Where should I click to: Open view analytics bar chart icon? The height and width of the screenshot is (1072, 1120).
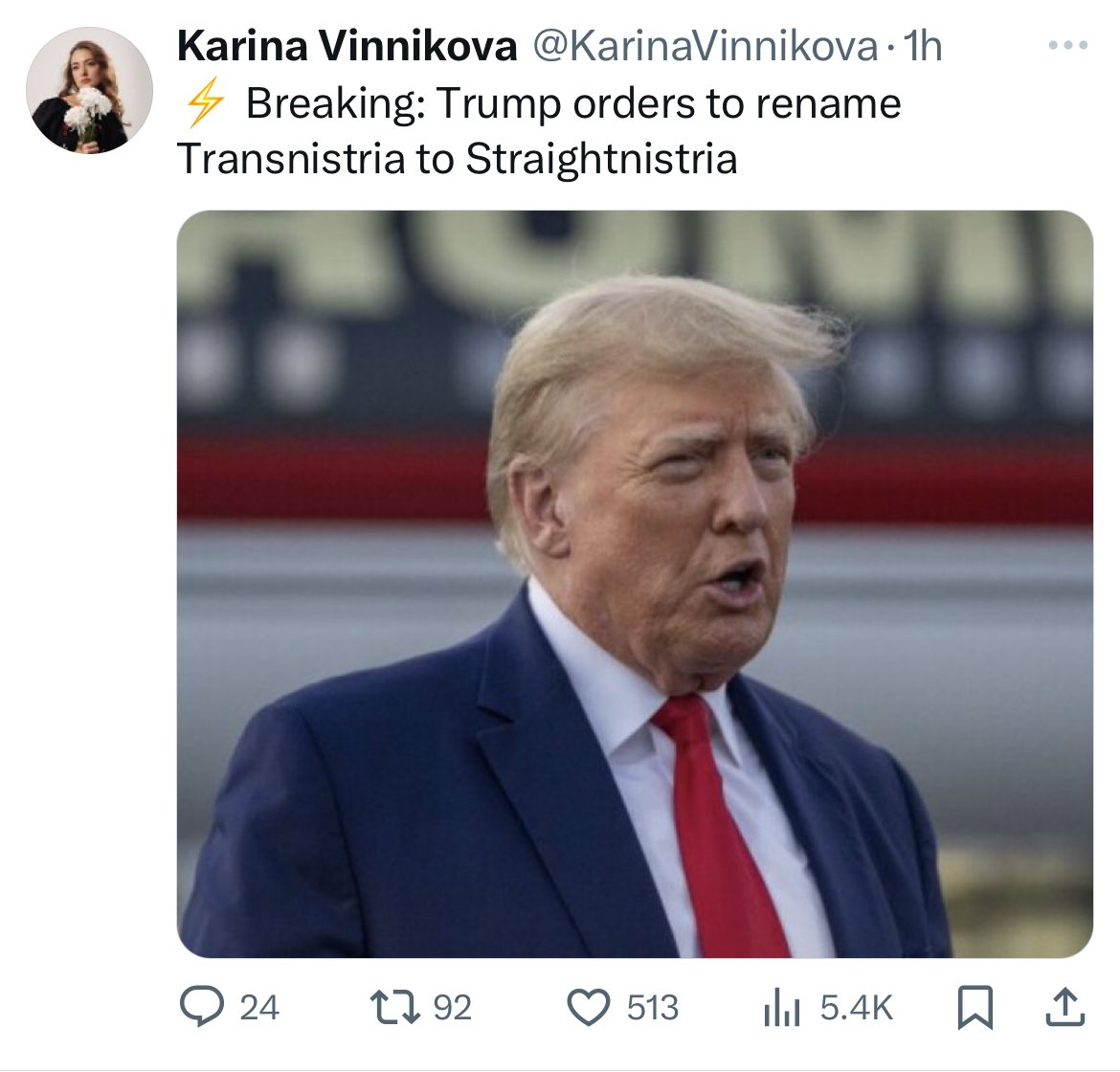pyautogui.click(x=781, y=1008)
